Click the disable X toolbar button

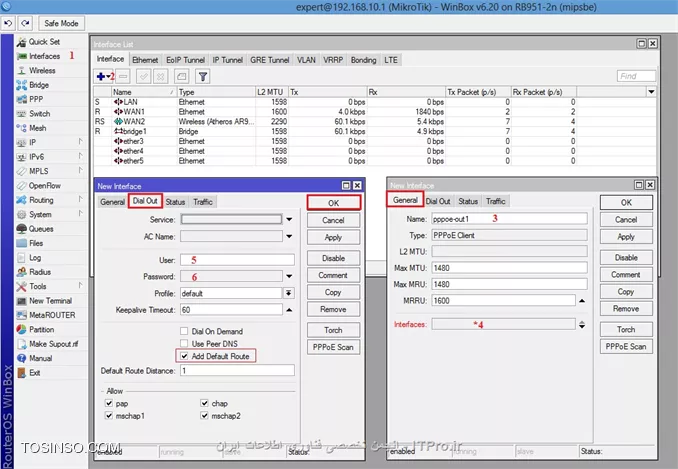(x=161, y=77)
